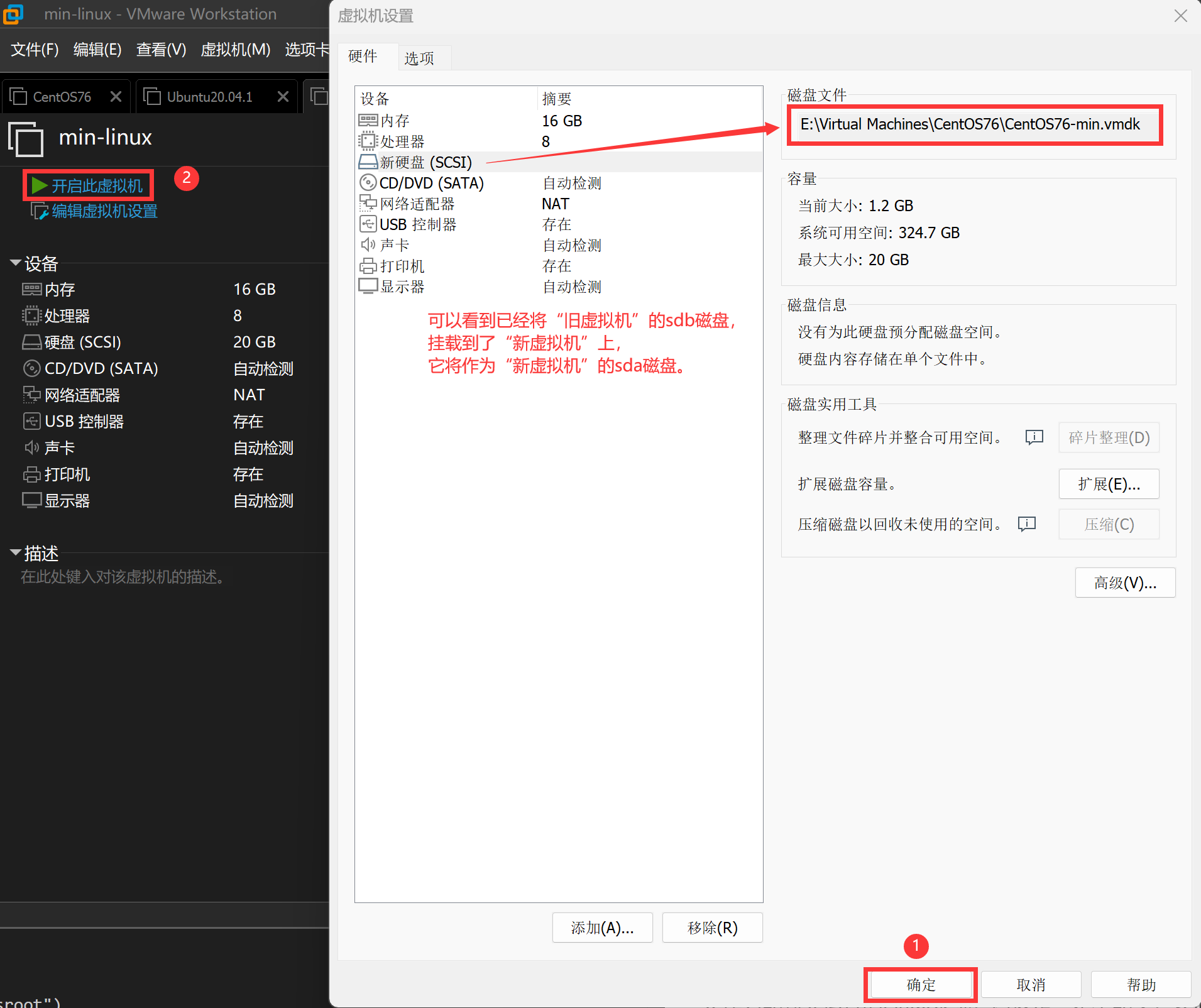This screenshot has width=1201, height=1008.
Task: Click the 压缩(C) button
Action: point(1109,524)
